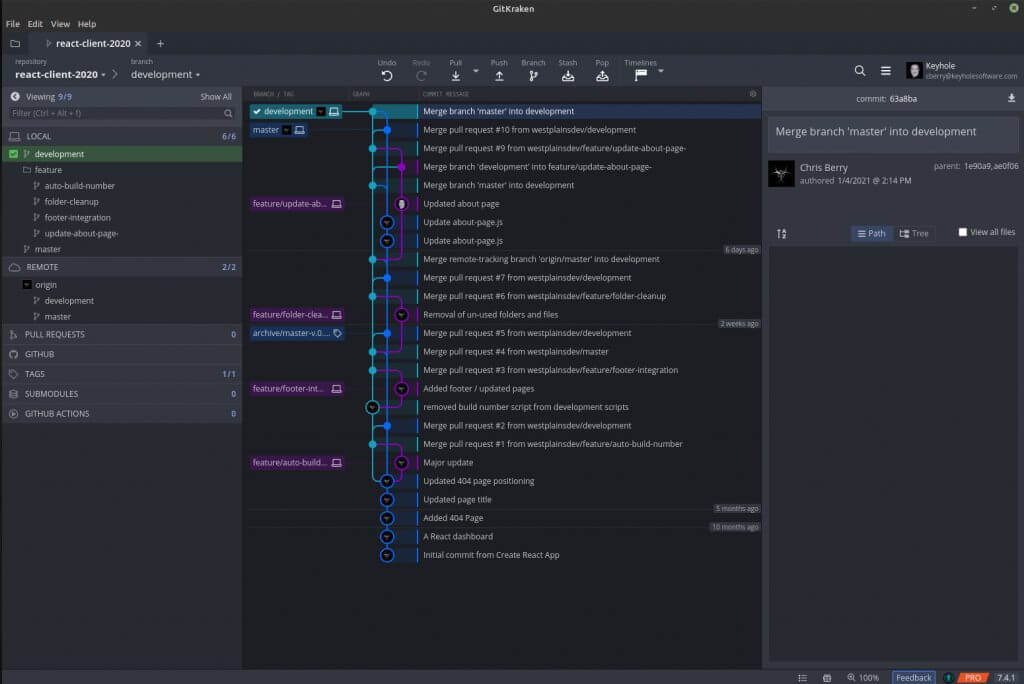Click the archive/master tag icon
This screenshot has width=1024, height=684.
click(338, 333)
